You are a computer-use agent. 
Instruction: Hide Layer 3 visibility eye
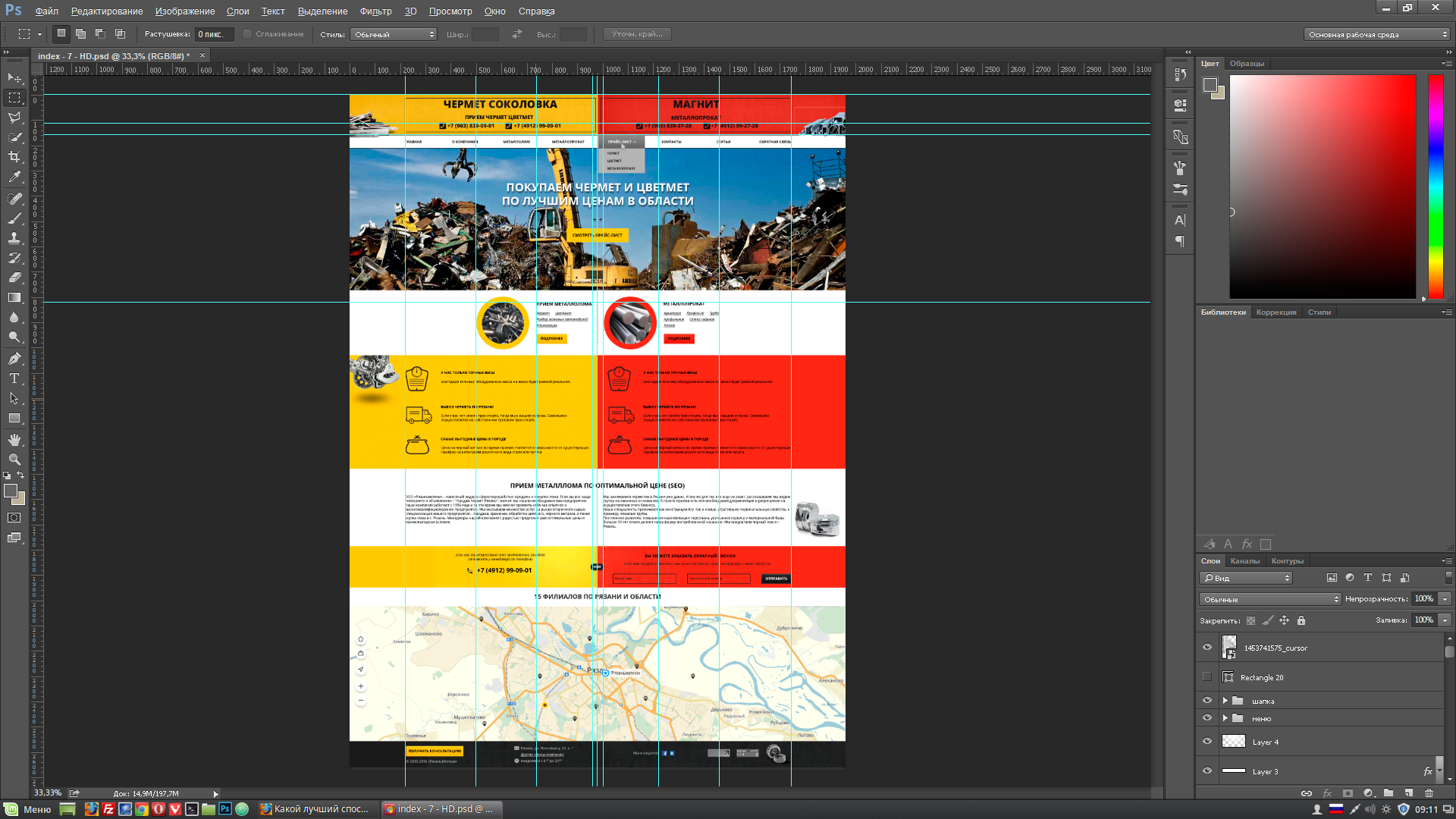1207,771
